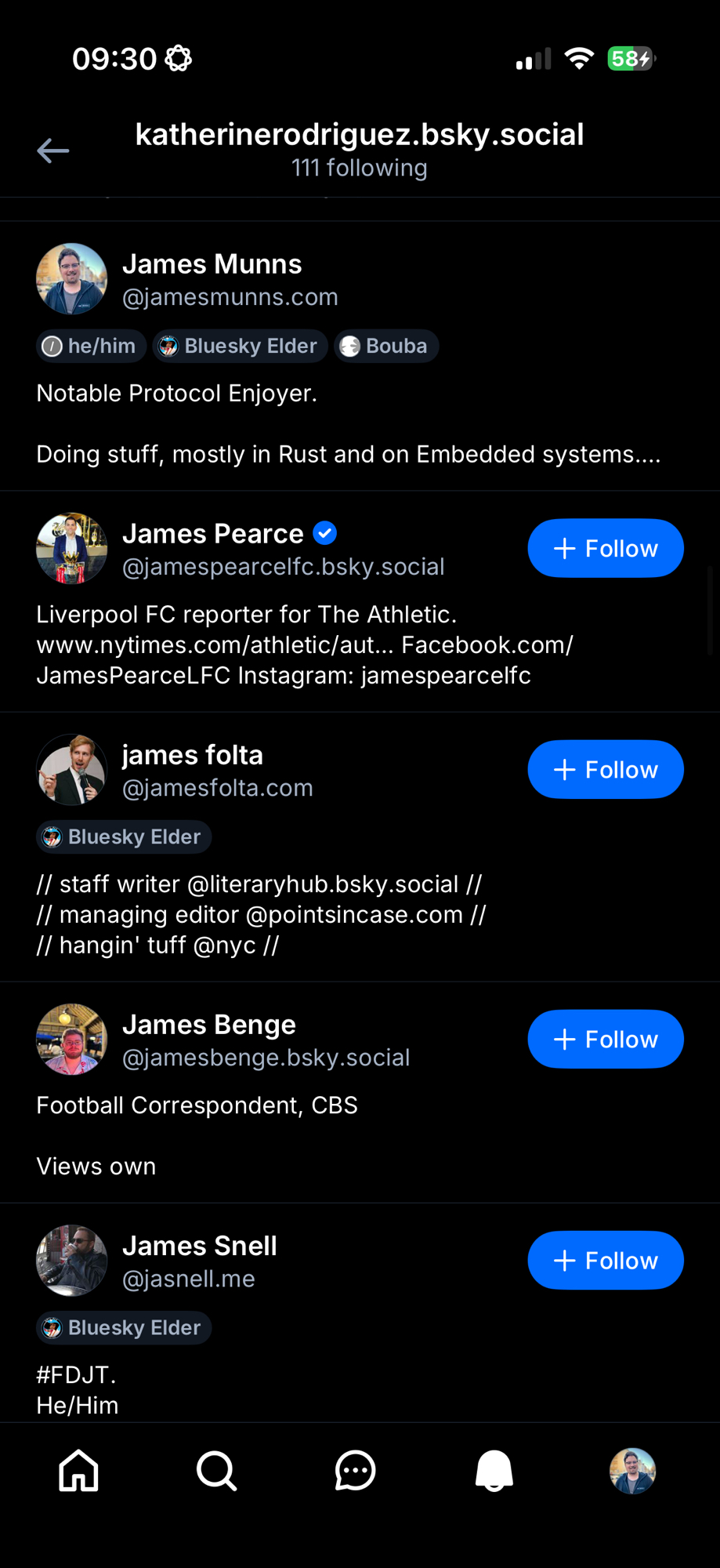Open the @literaryhub.bsky.social mention
Viewport: 720px width, 1568px height.
(x=323, y=884)
